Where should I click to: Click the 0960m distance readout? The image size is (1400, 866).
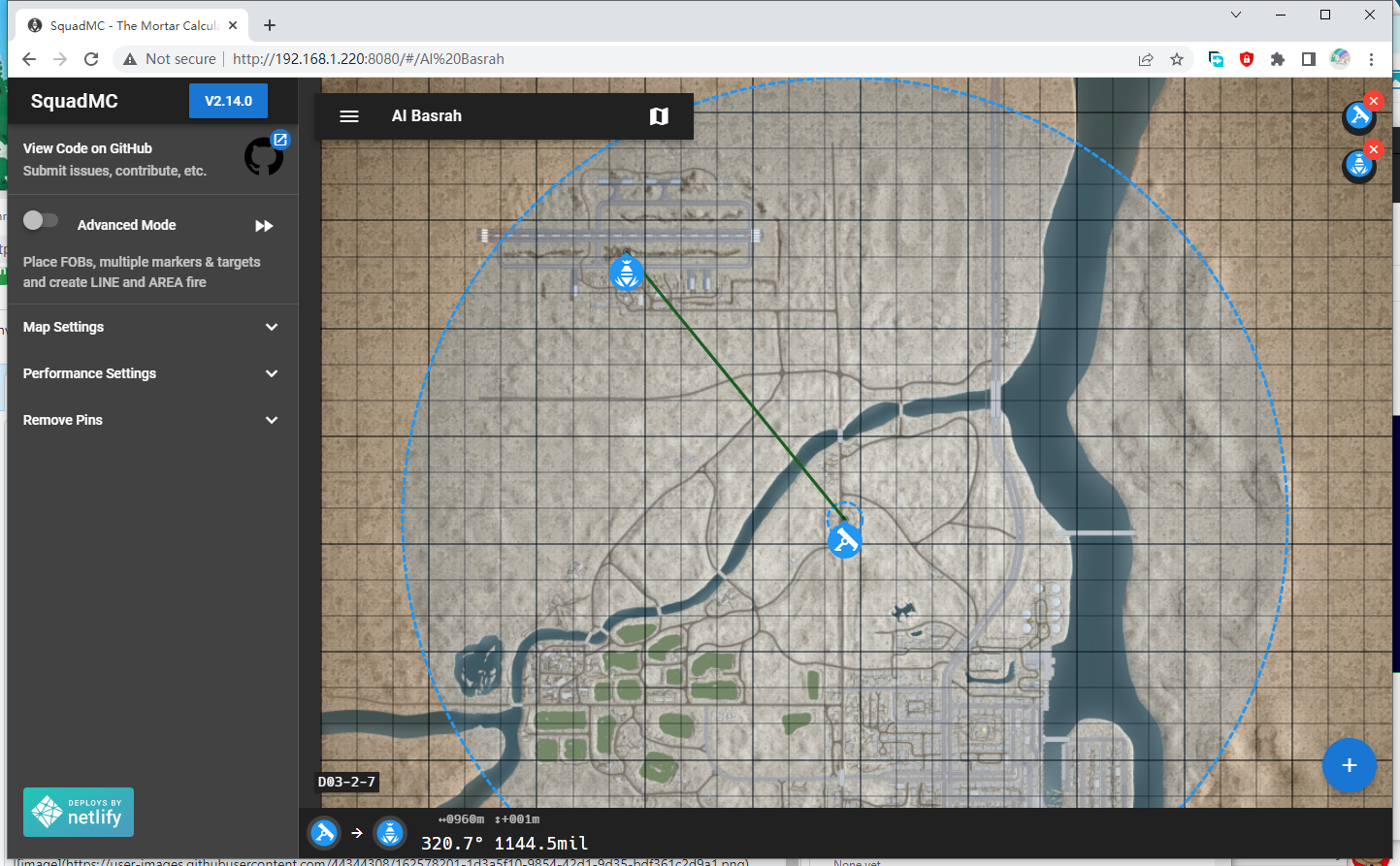click(x=462, y=819)
